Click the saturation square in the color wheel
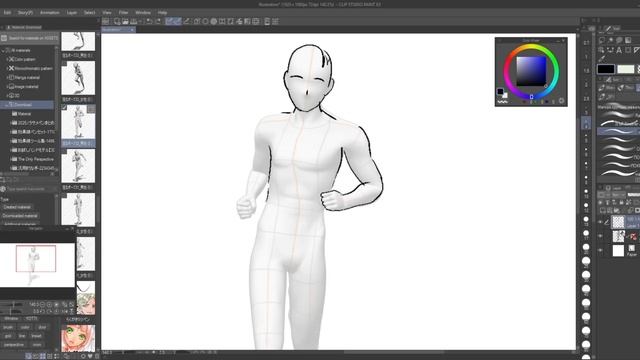The height and width of the screenshot is (360, 640). (531, 71)
